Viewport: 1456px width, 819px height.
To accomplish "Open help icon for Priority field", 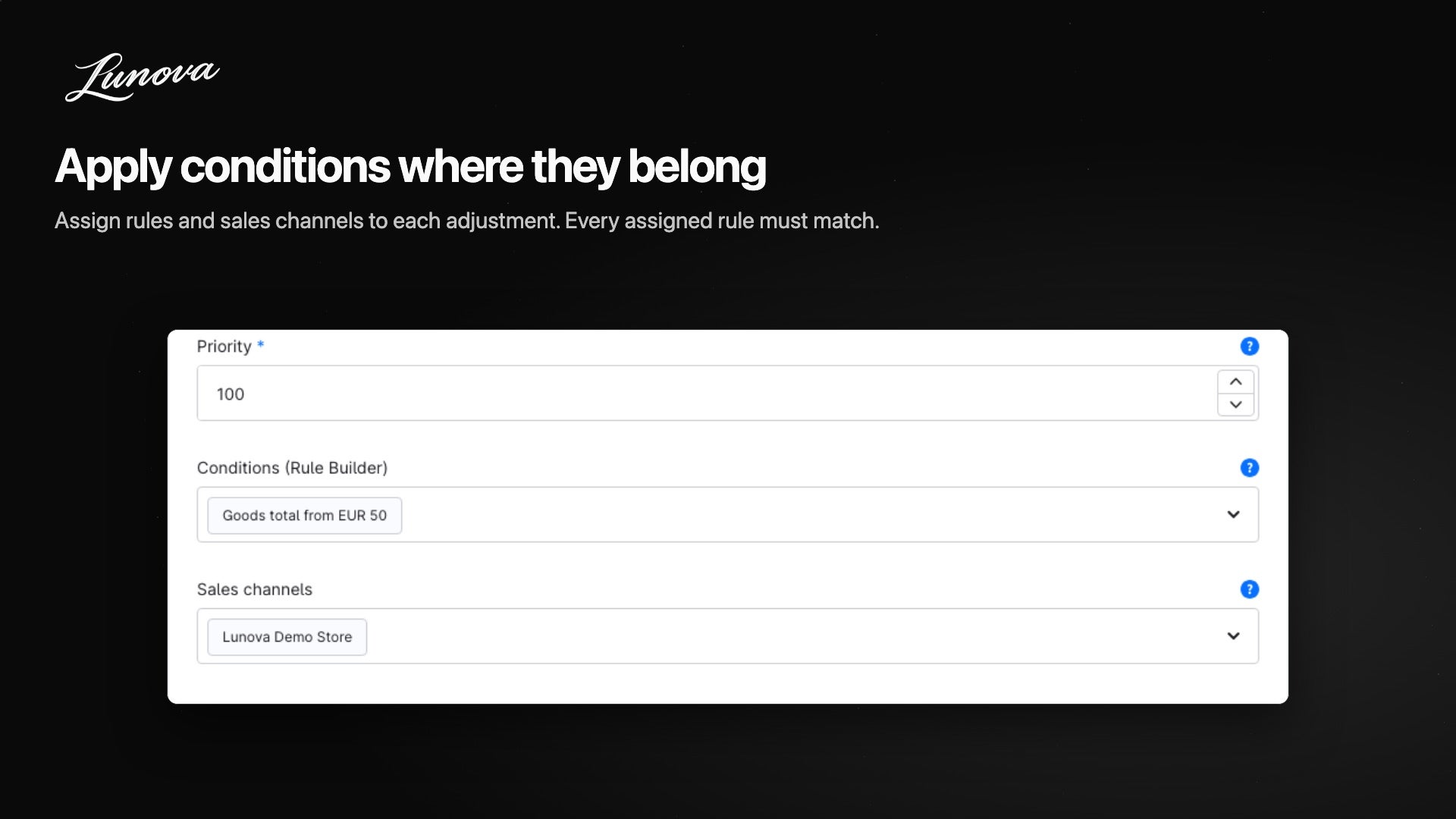I will [1249, 347].
